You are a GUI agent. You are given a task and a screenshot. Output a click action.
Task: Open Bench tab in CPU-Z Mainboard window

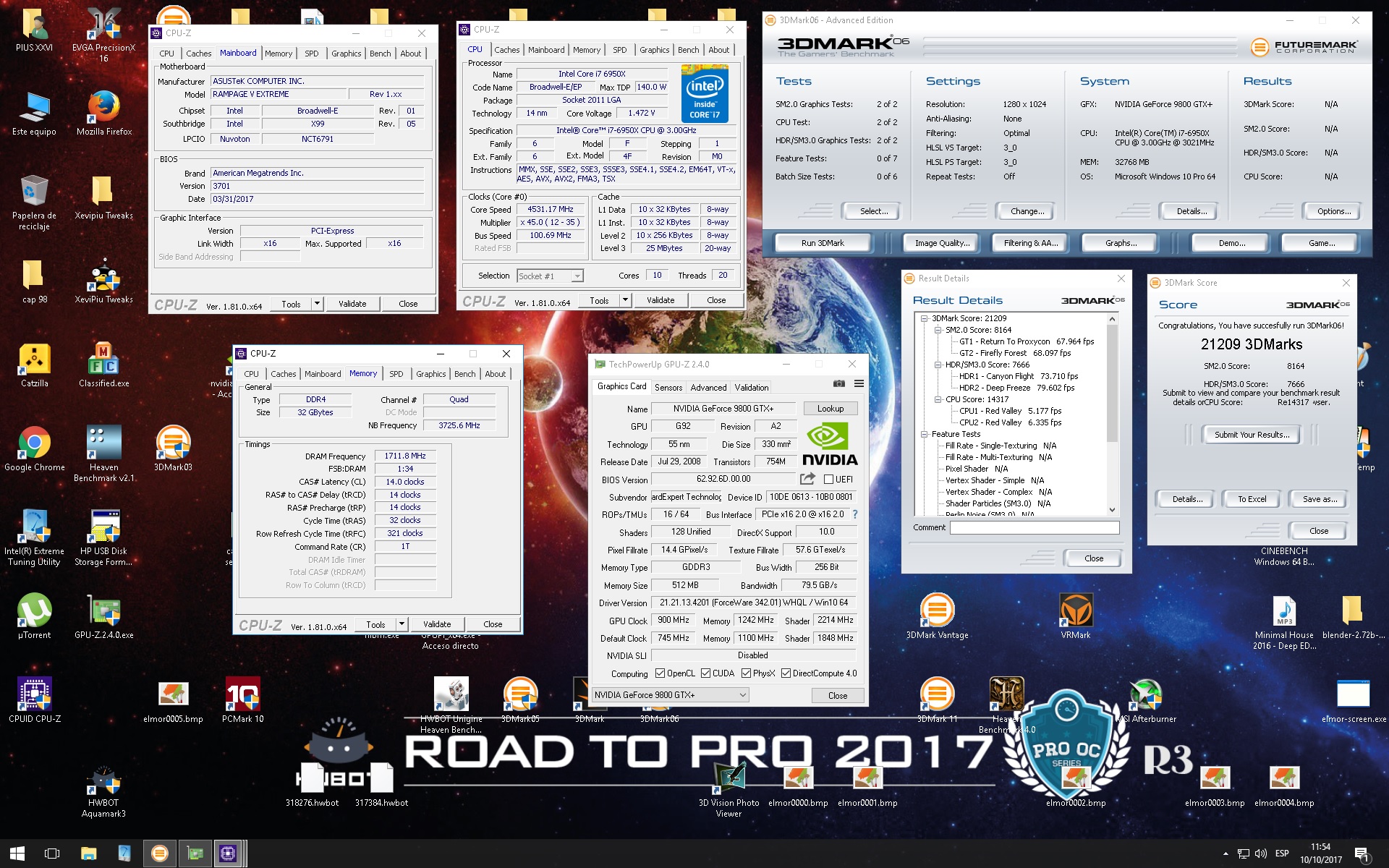click(380, 54)
